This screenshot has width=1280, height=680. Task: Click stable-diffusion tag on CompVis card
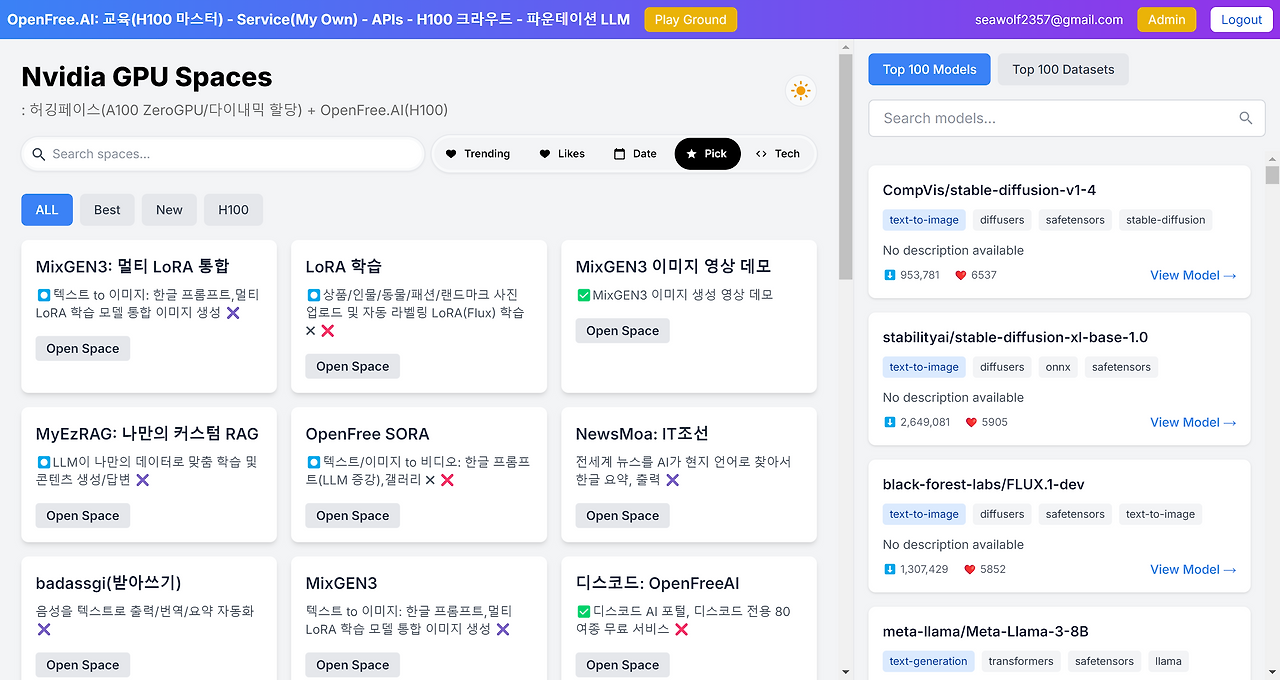(x=1166, y=220)
